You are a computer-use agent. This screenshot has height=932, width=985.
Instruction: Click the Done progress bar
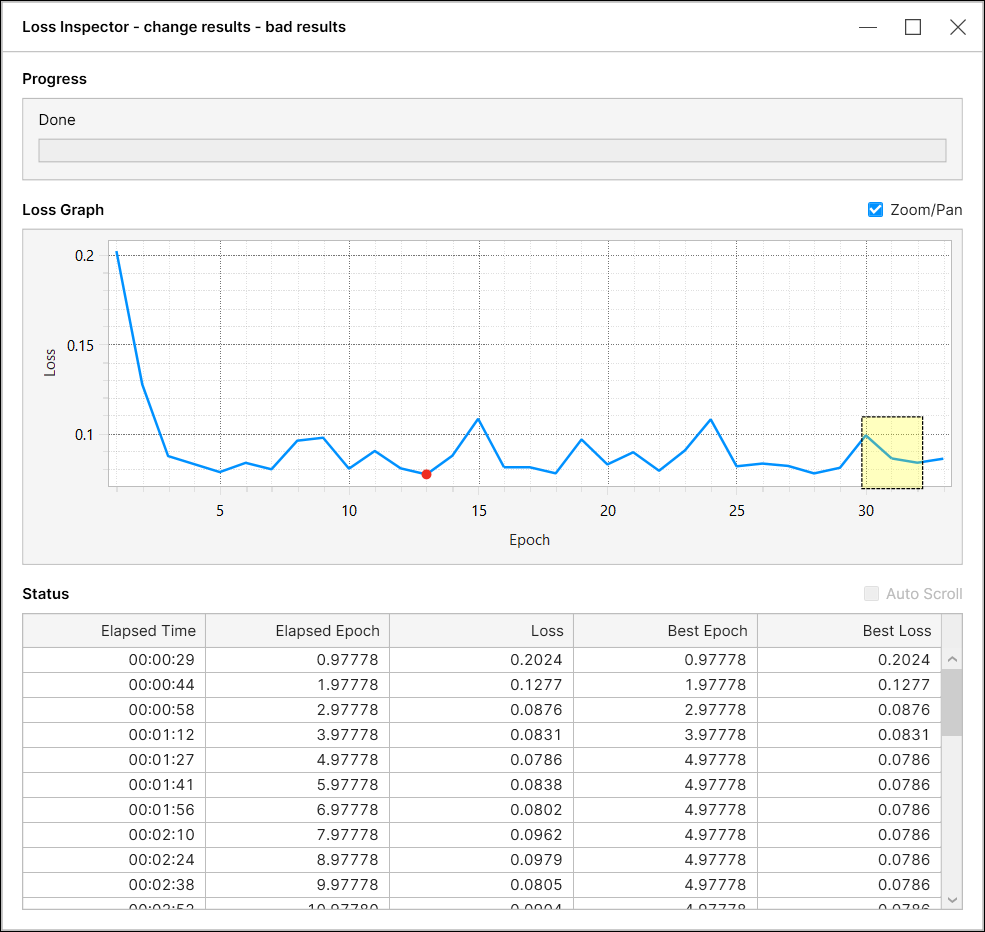pos(492,151)
